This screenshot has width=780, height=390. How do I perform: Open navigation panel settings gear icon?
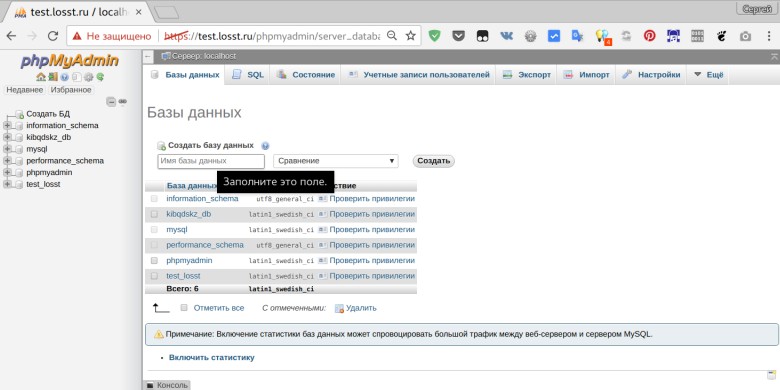89,77
